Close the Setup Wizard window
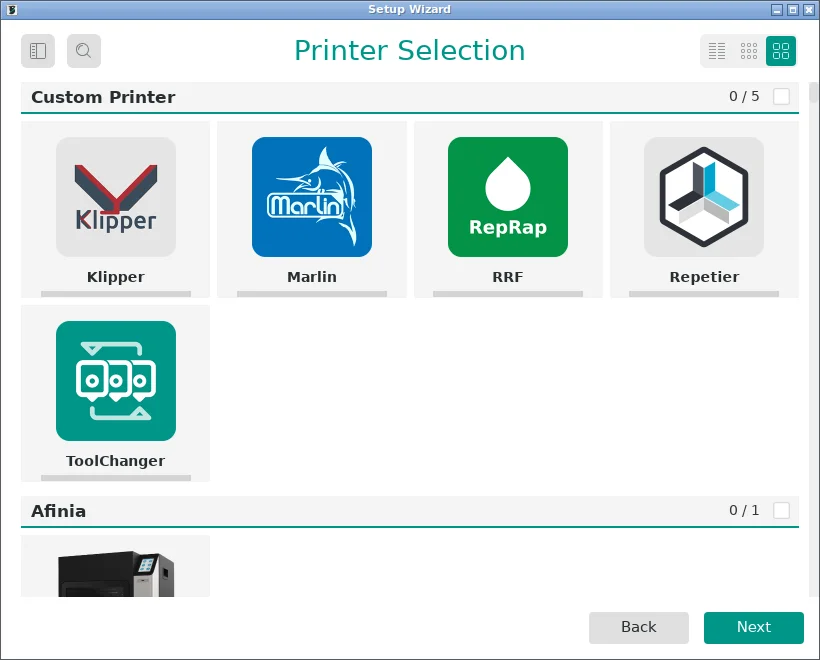Screen dimensions: 820x660 pyautogui.click(x=808, y=9)
